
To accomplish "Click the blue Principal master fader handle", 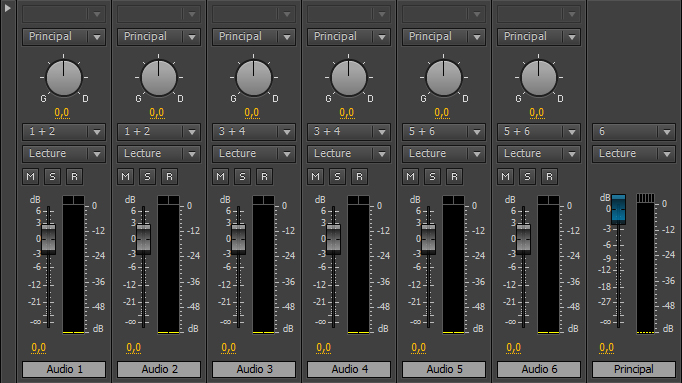I will click(x=618, y=209).
